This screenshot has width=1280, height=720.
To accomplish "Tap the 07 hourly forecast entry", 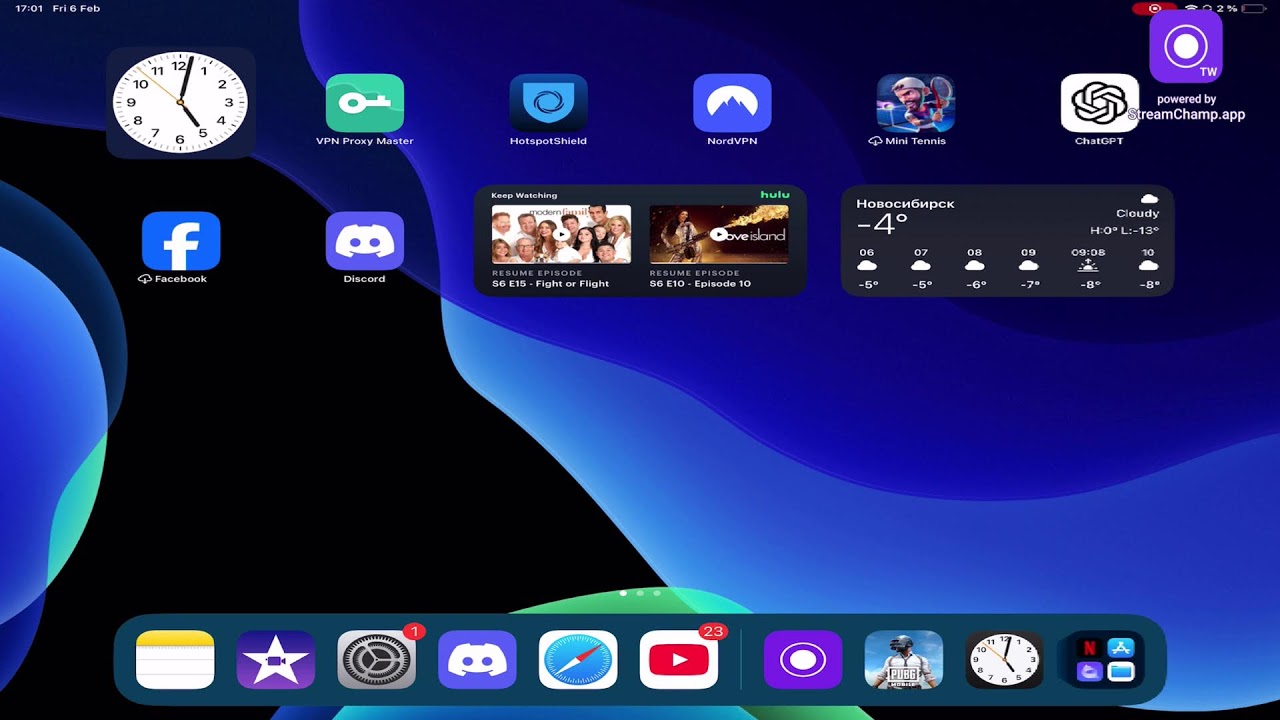I will [x=921, y=269].
